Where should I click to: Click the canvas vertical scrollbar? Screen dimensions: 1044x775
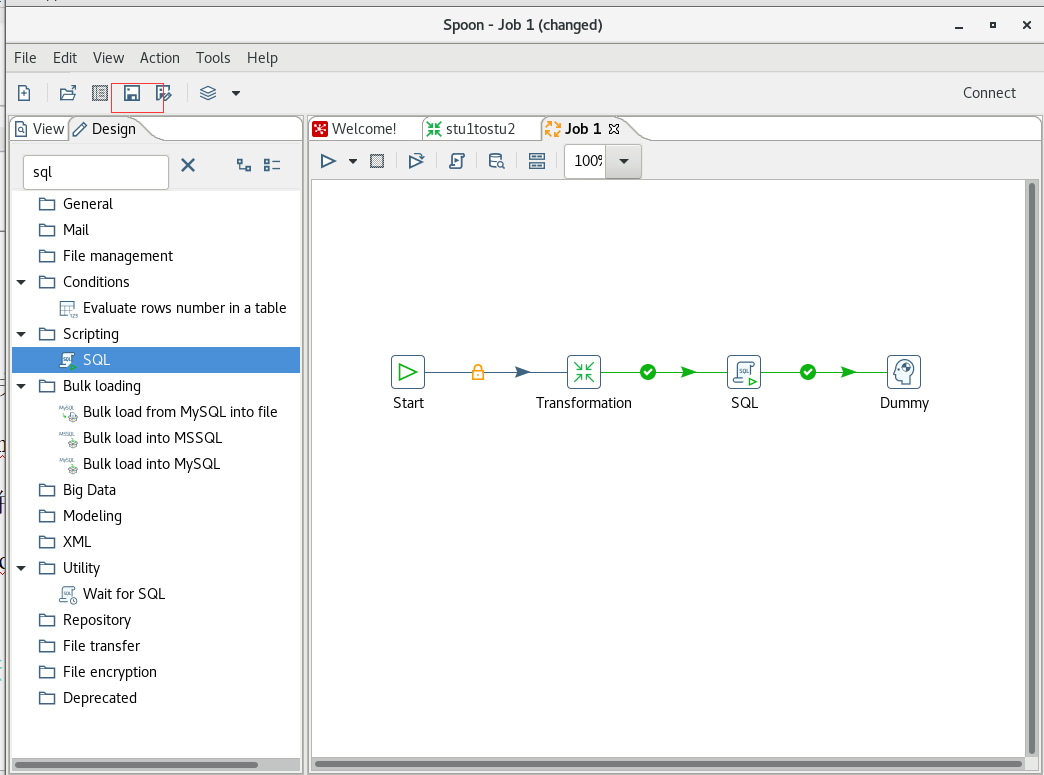(x=1032, y=469)
